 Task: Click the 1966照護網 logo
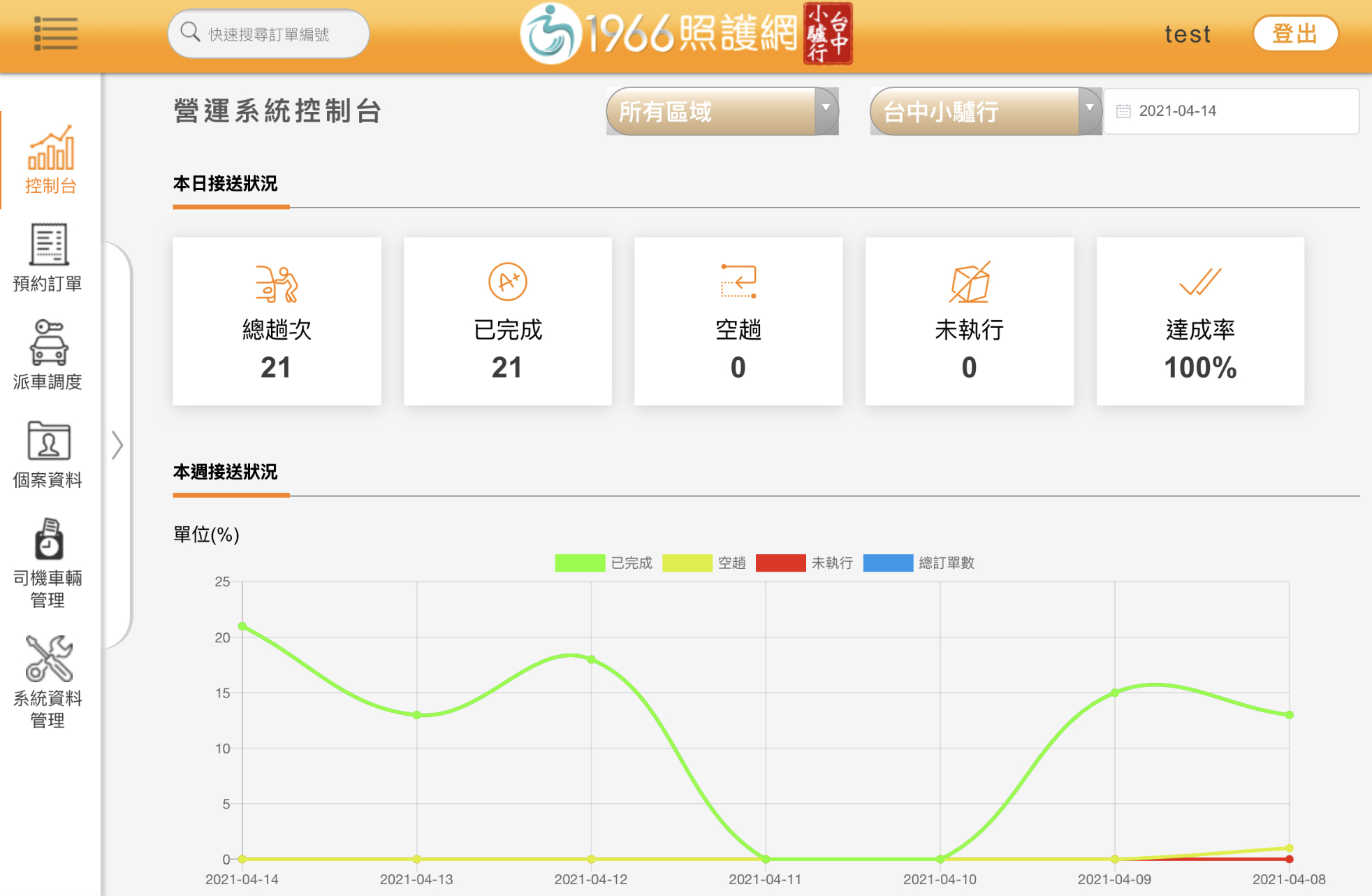[685, 34]
